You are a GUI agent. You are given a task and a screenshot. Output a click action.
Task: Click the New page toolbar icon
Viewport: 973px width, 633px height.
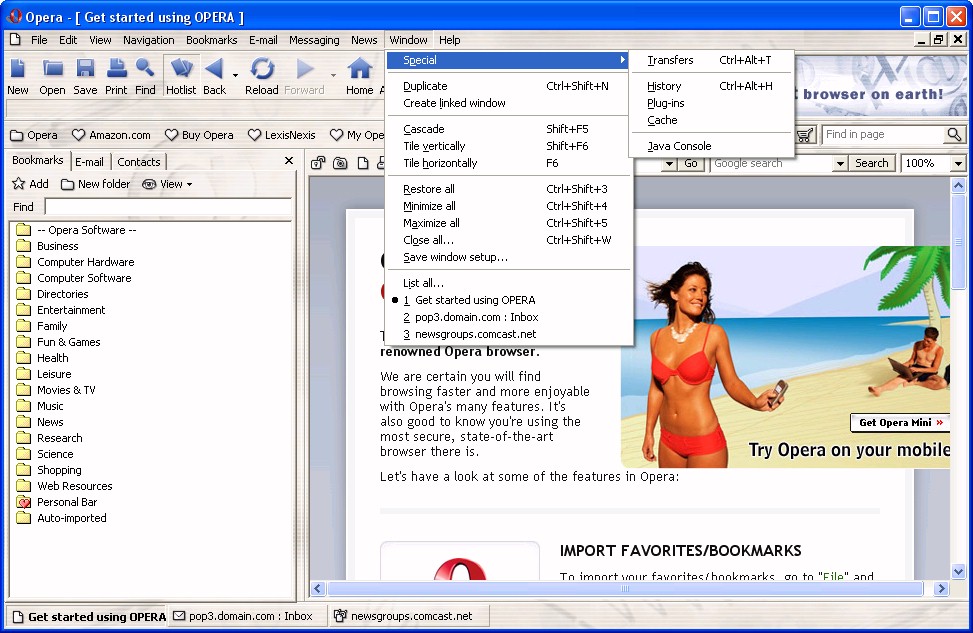[x=17, y=76]
